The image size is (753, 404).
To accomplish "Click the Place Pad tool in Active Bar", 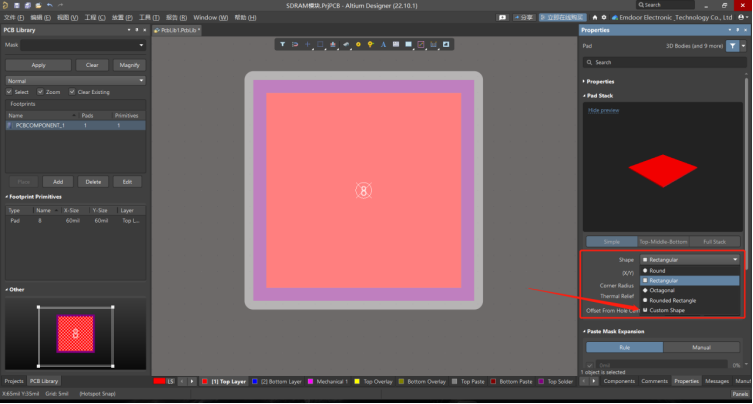I will 358,44.
